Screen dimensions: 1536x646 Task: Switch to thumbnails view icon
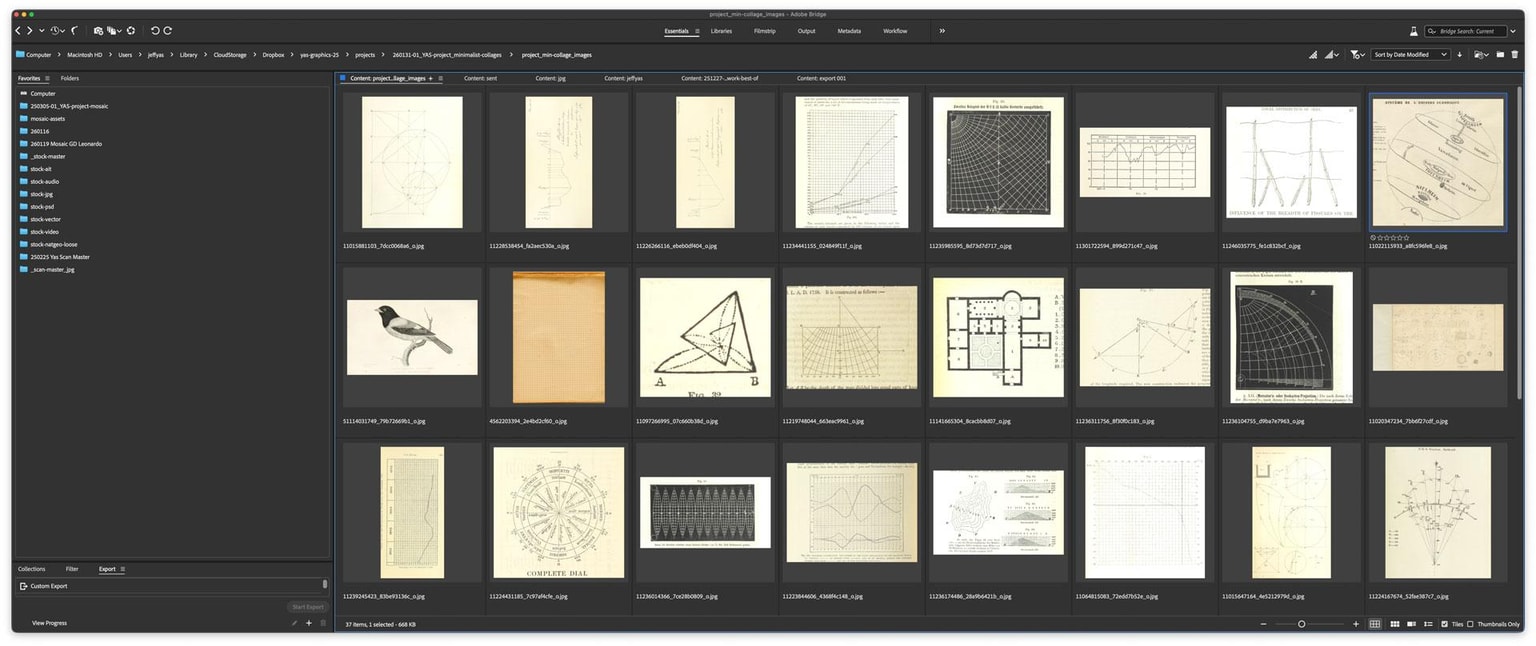point(1395,624)
